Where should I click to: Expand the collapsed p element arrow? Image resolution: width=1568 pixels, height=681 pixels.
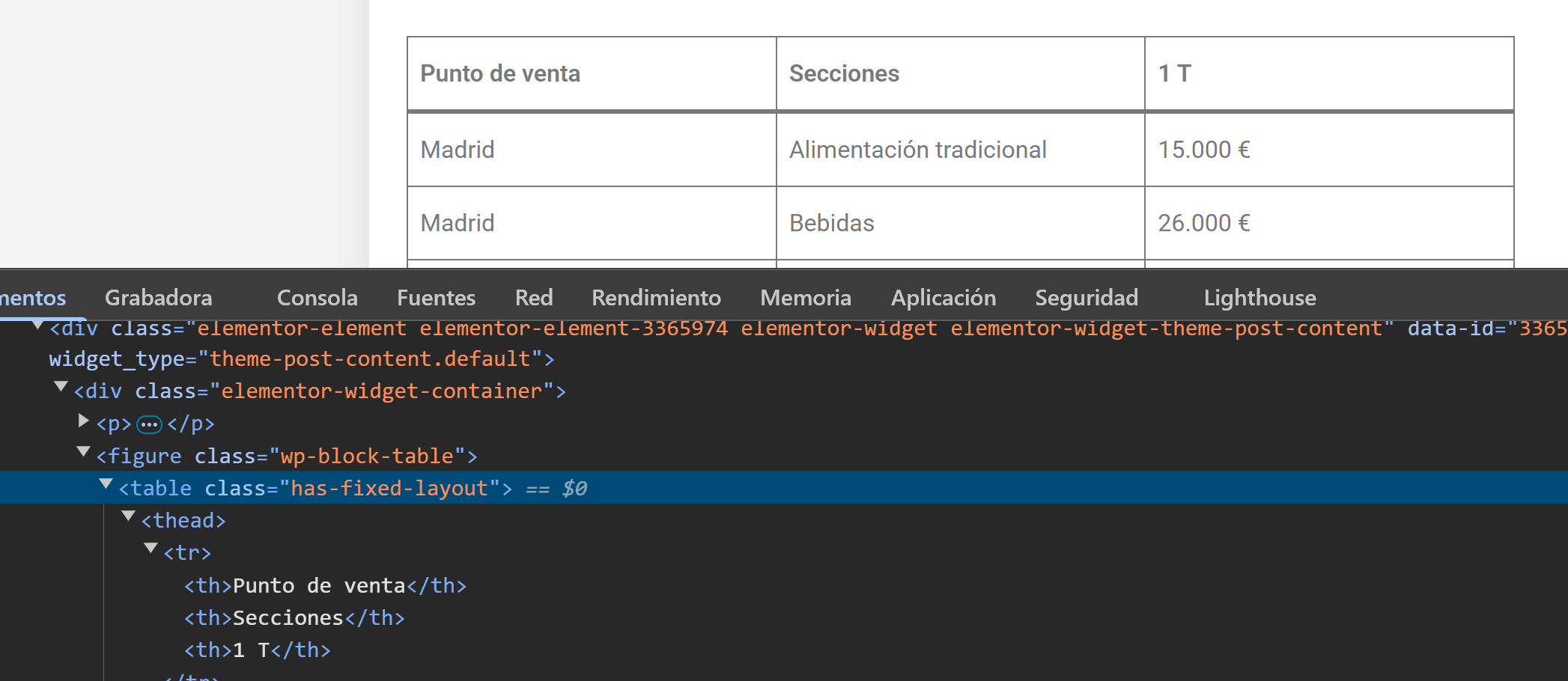[84, 421]
